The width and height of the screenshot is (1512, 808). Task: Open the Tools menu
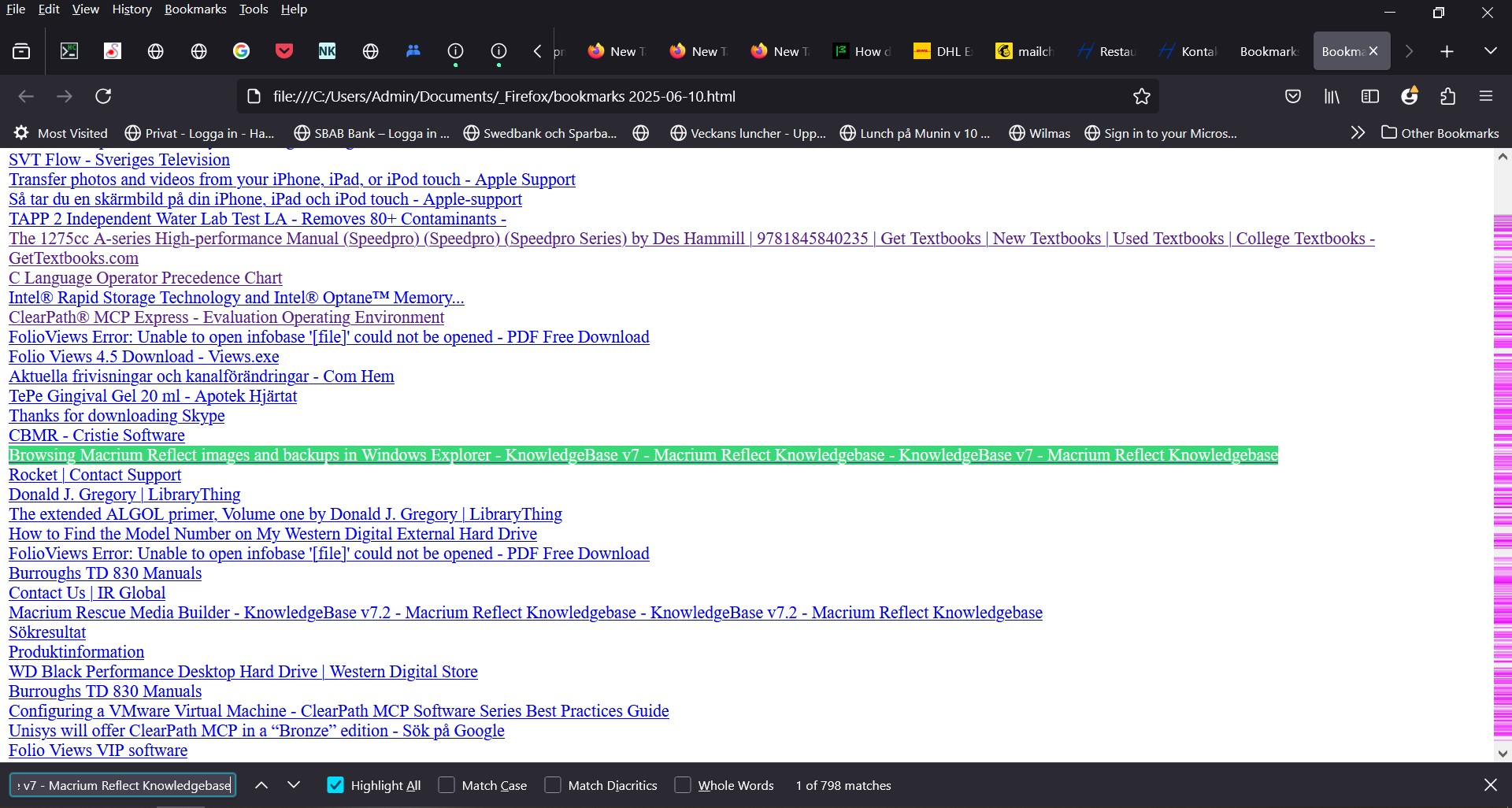pos(254,9)
